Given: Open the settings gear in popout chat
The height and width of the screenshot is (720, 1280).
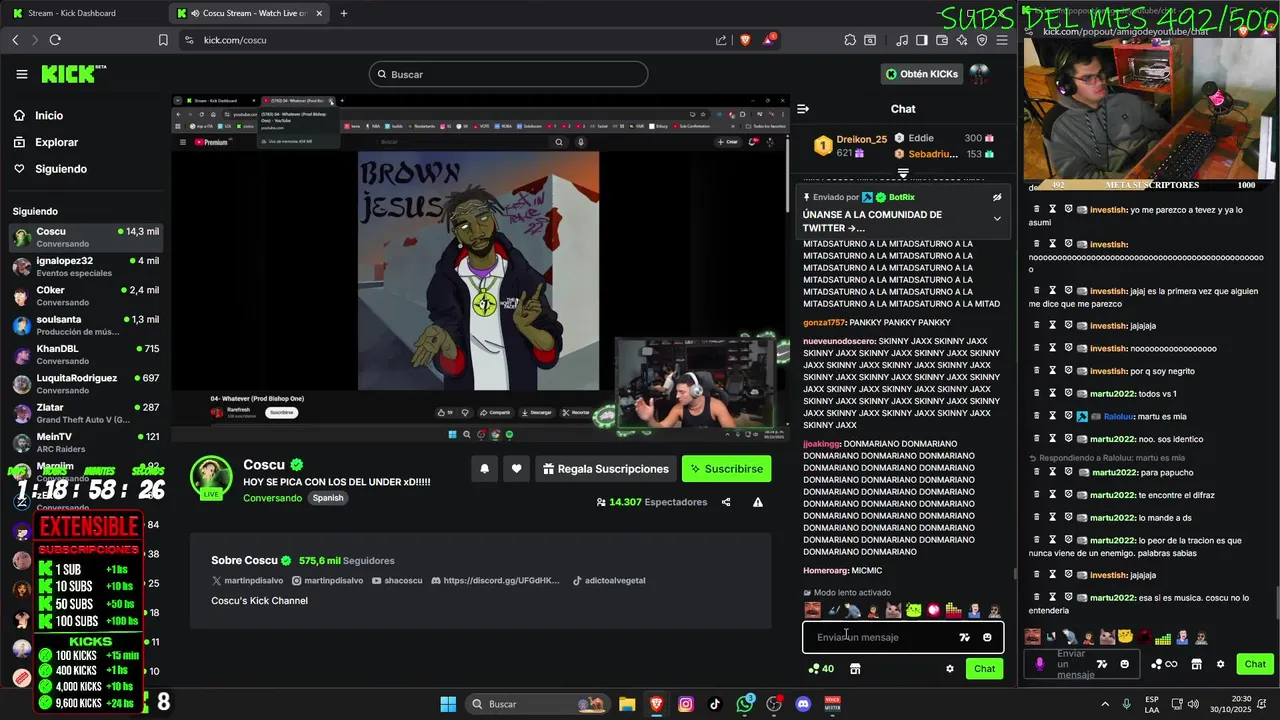Looking at the screenshot, I should coord(1220,664).
